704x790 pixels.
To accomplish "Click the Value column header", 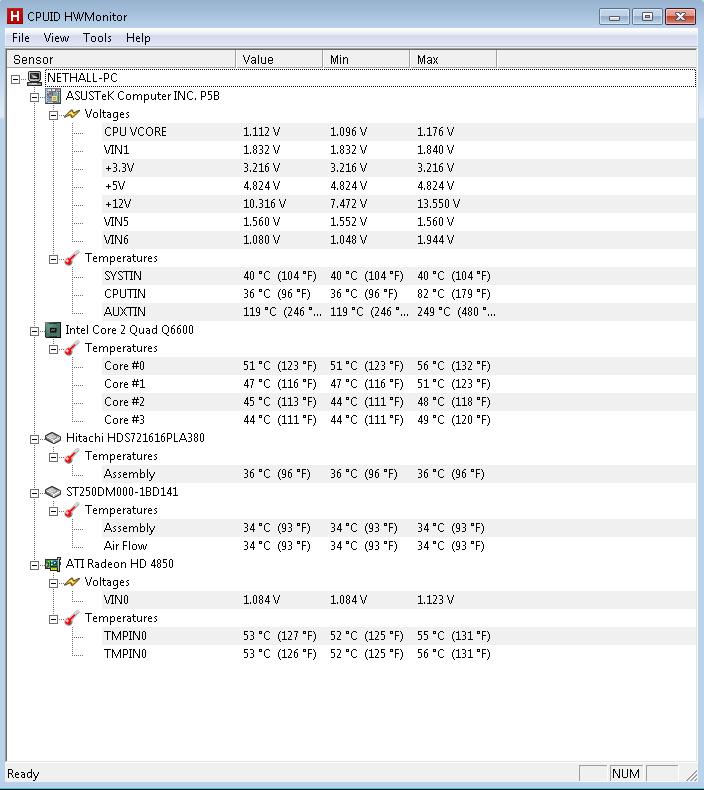I will pyautogui.click(x=279, y=59).
